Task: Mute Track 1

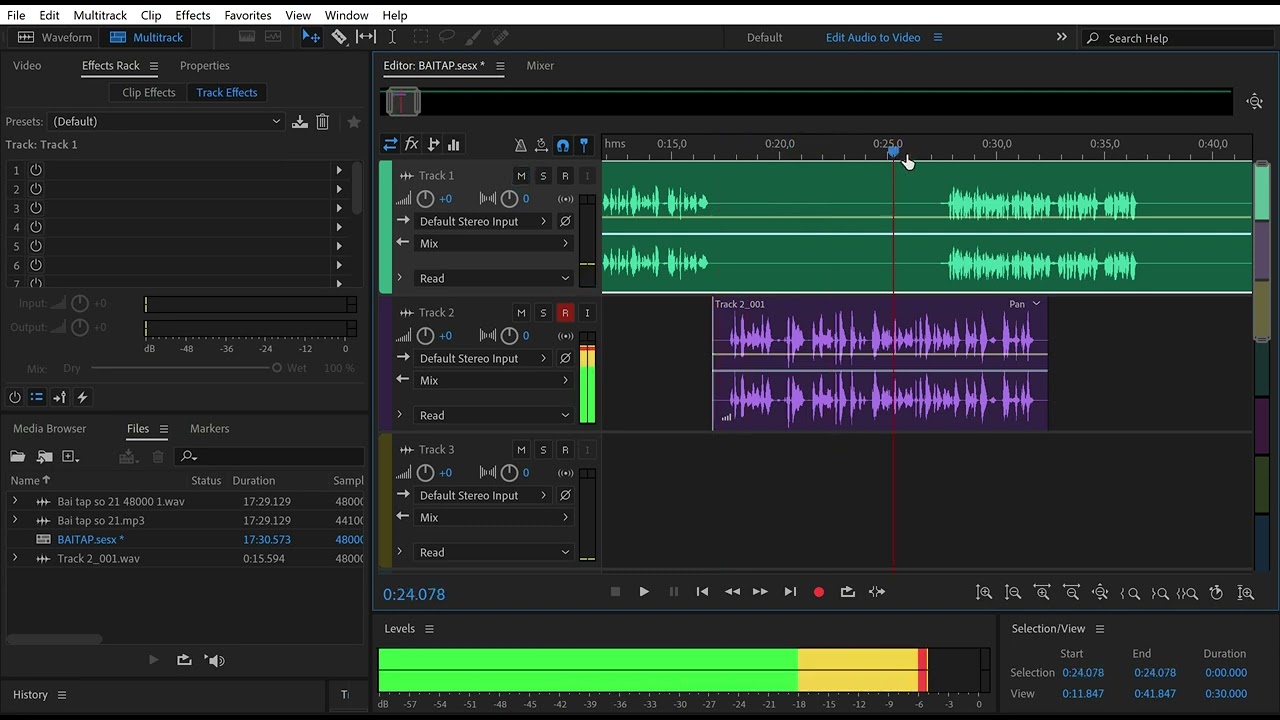Action: click(521, 176)
